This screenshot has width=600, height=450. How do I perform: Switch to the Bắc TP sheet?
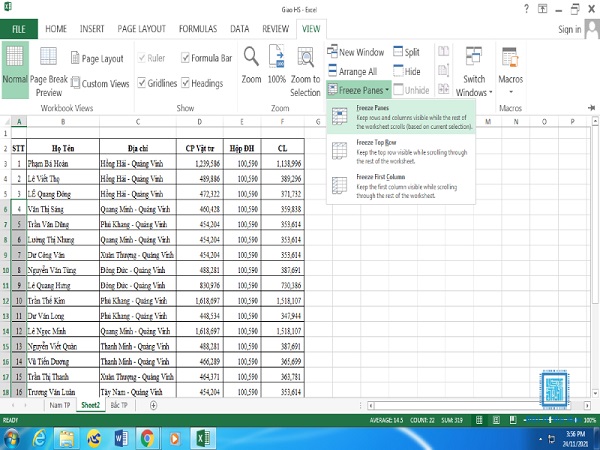[x=119, y=405]
